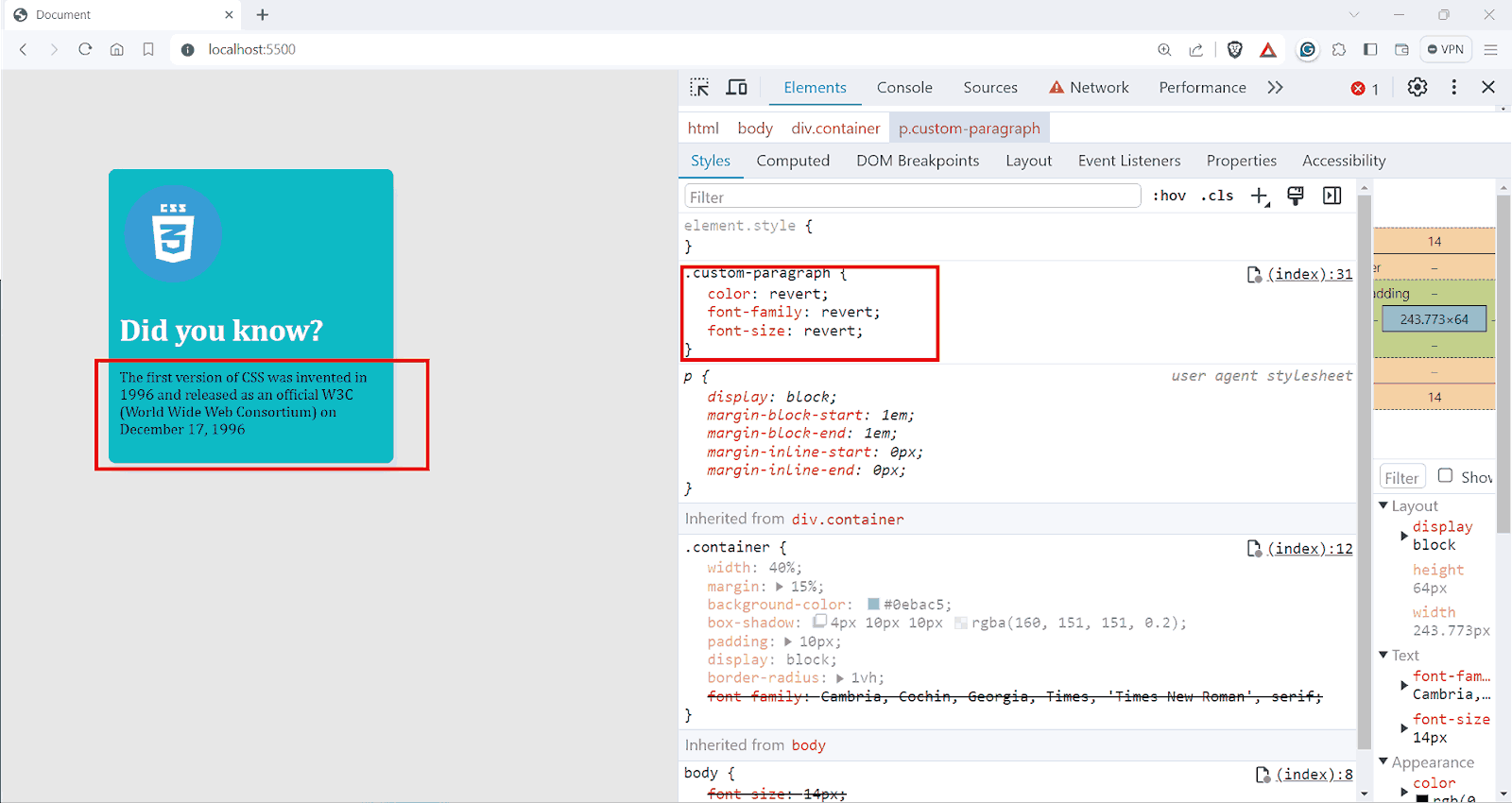Go to the browser home page
1512x803 pixels.
tap(116, 49)
